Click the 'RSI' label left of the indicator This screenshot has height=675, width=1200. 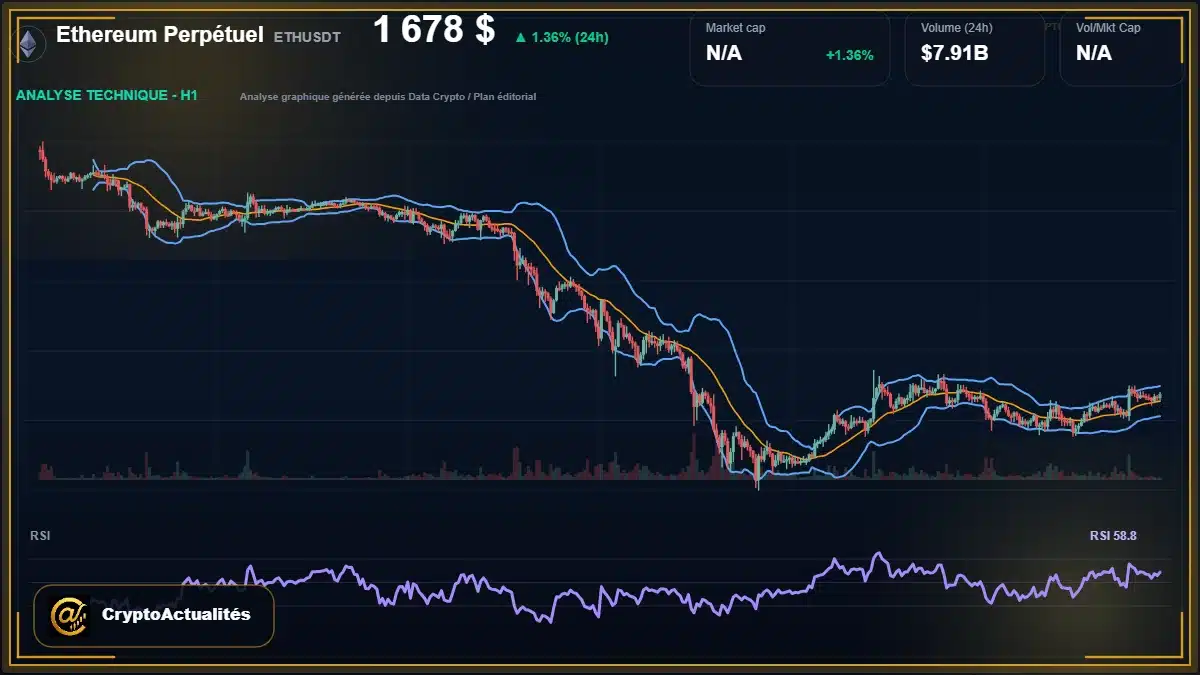coord(41,536)
